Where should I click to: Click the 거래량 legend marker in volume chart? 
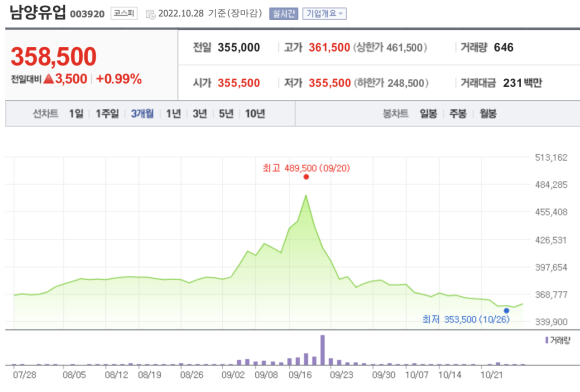[547, 340]
